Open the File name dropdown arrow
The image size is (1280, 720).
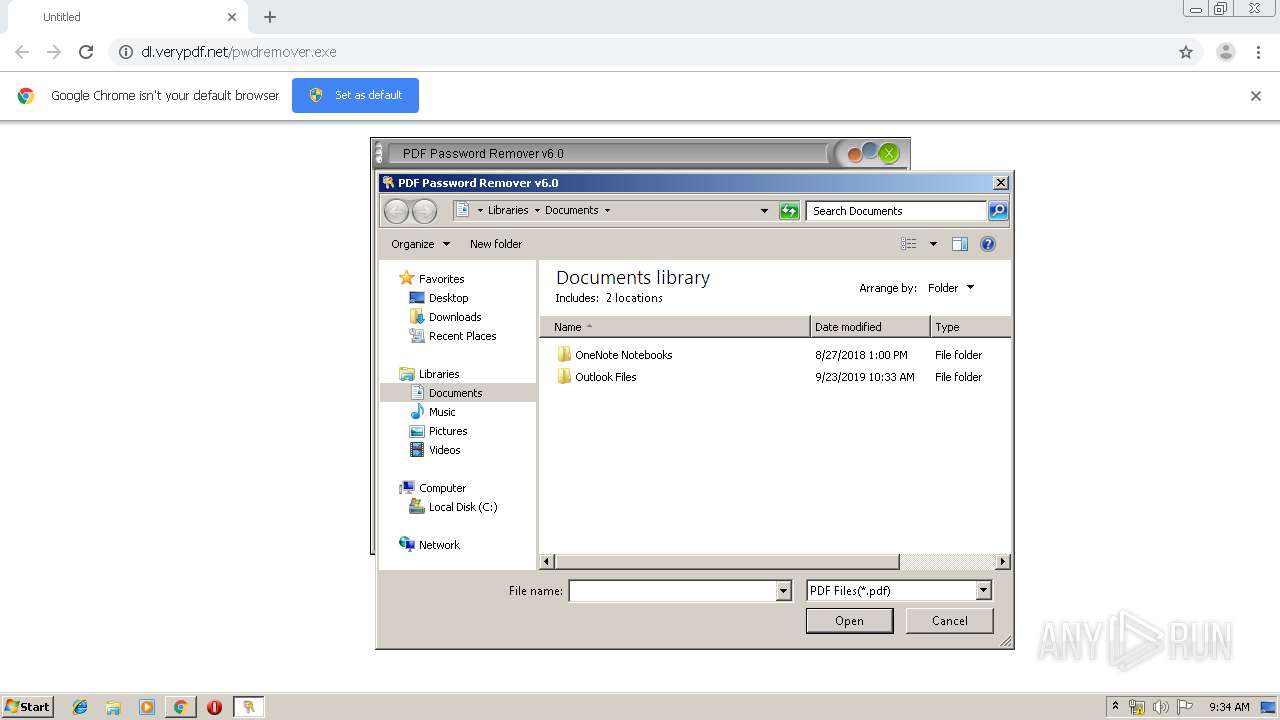coord(784,591)
